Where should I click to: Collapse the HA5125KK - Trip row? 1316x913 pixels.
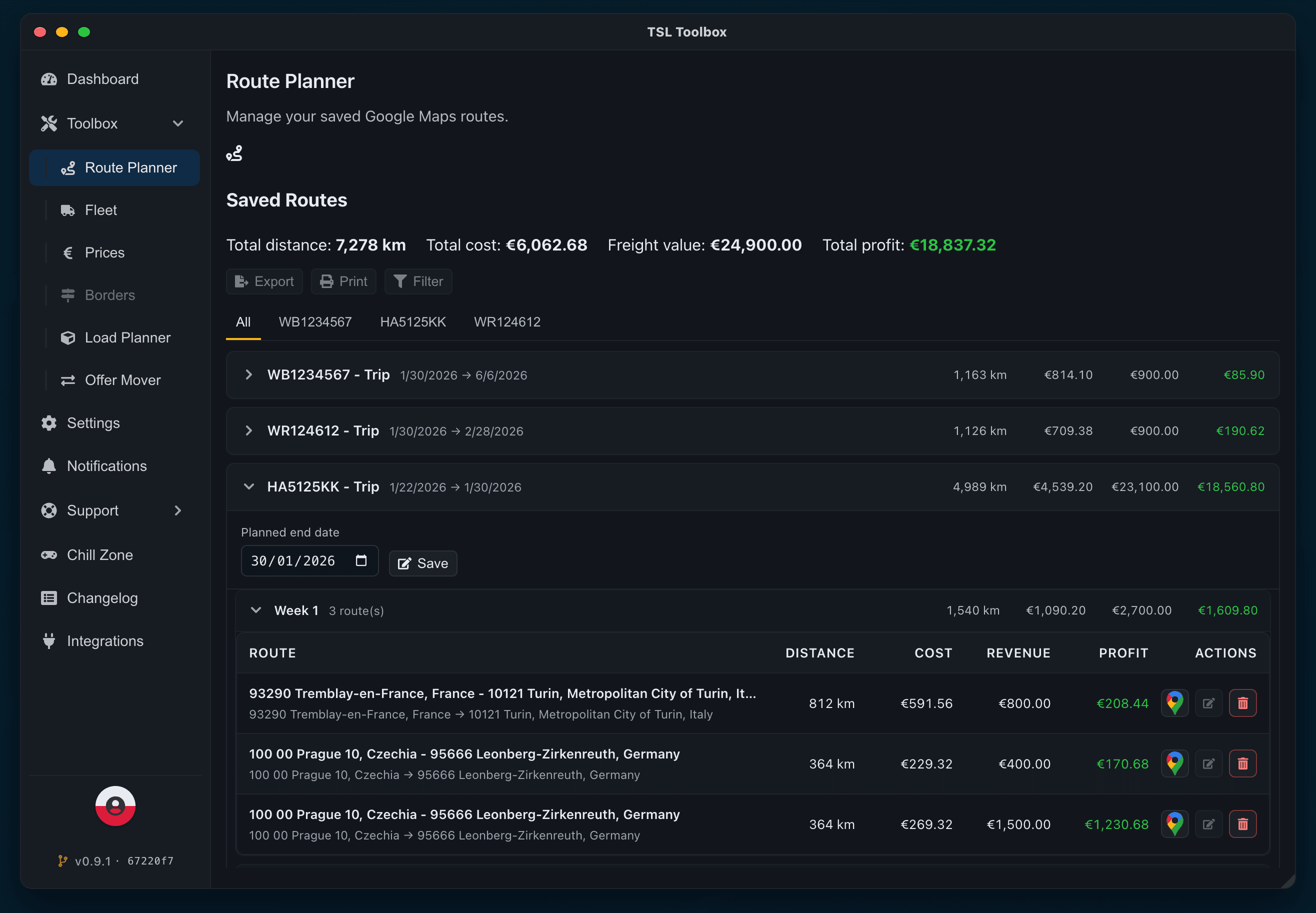pos(752,487)
